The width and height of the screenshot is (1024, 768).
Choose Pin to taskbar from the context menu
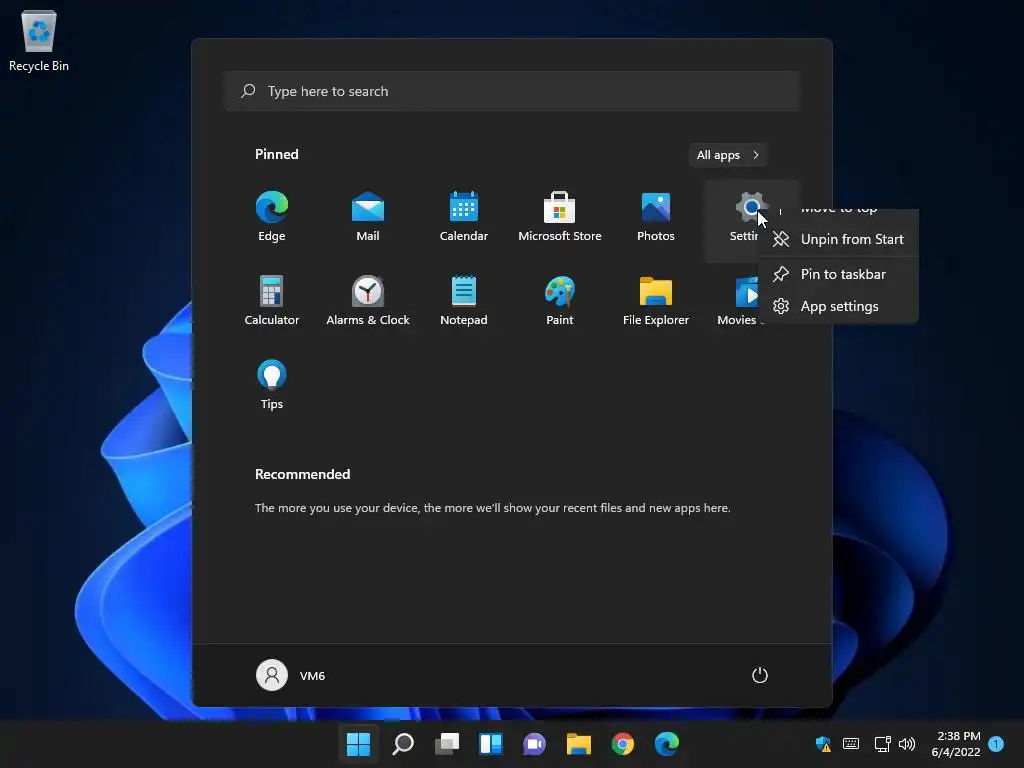coord(839,274)
